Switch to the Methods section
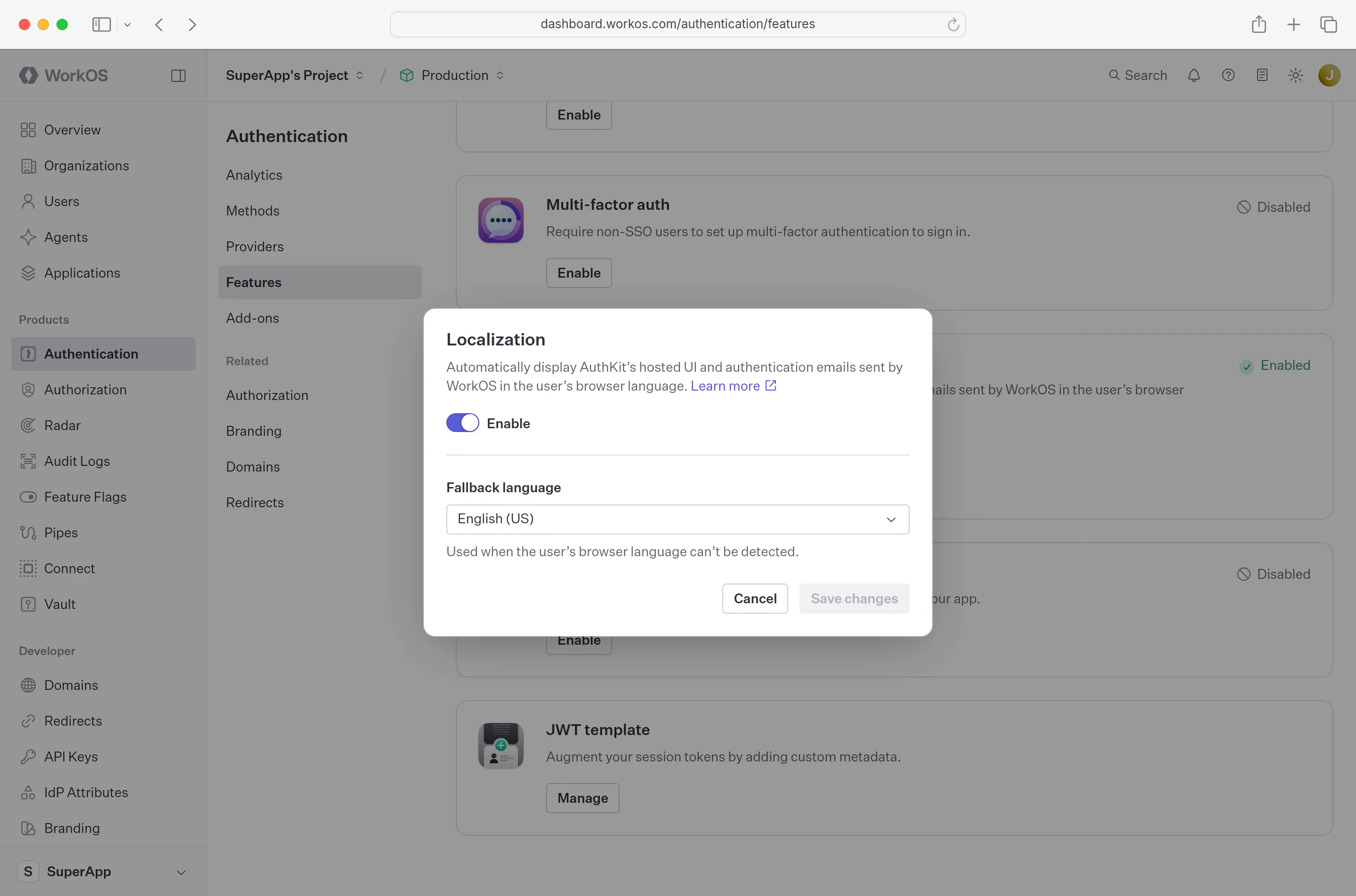 click(x=320, y=211)
